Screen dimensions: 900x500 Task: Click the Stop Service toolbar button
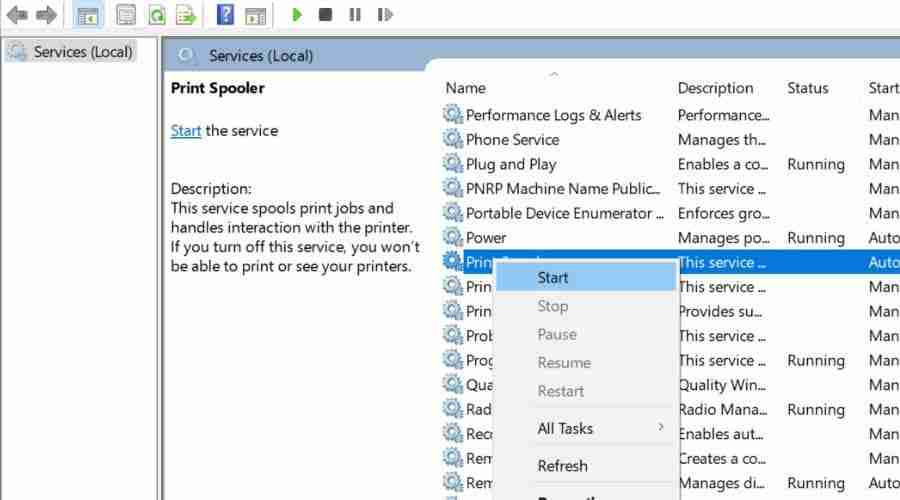tap(325, 14)
